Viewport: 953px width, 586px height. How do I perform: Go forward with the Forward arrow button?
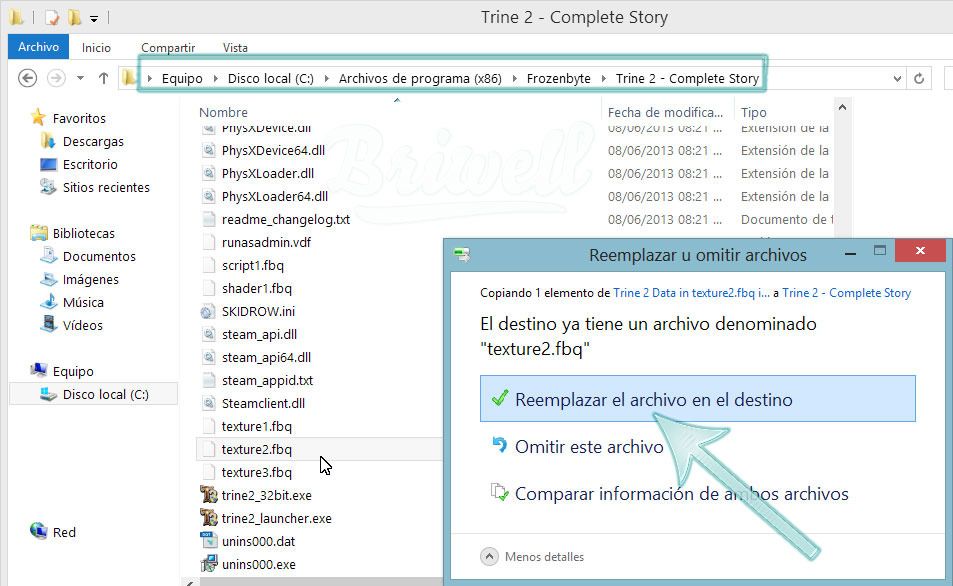(56, 78)
